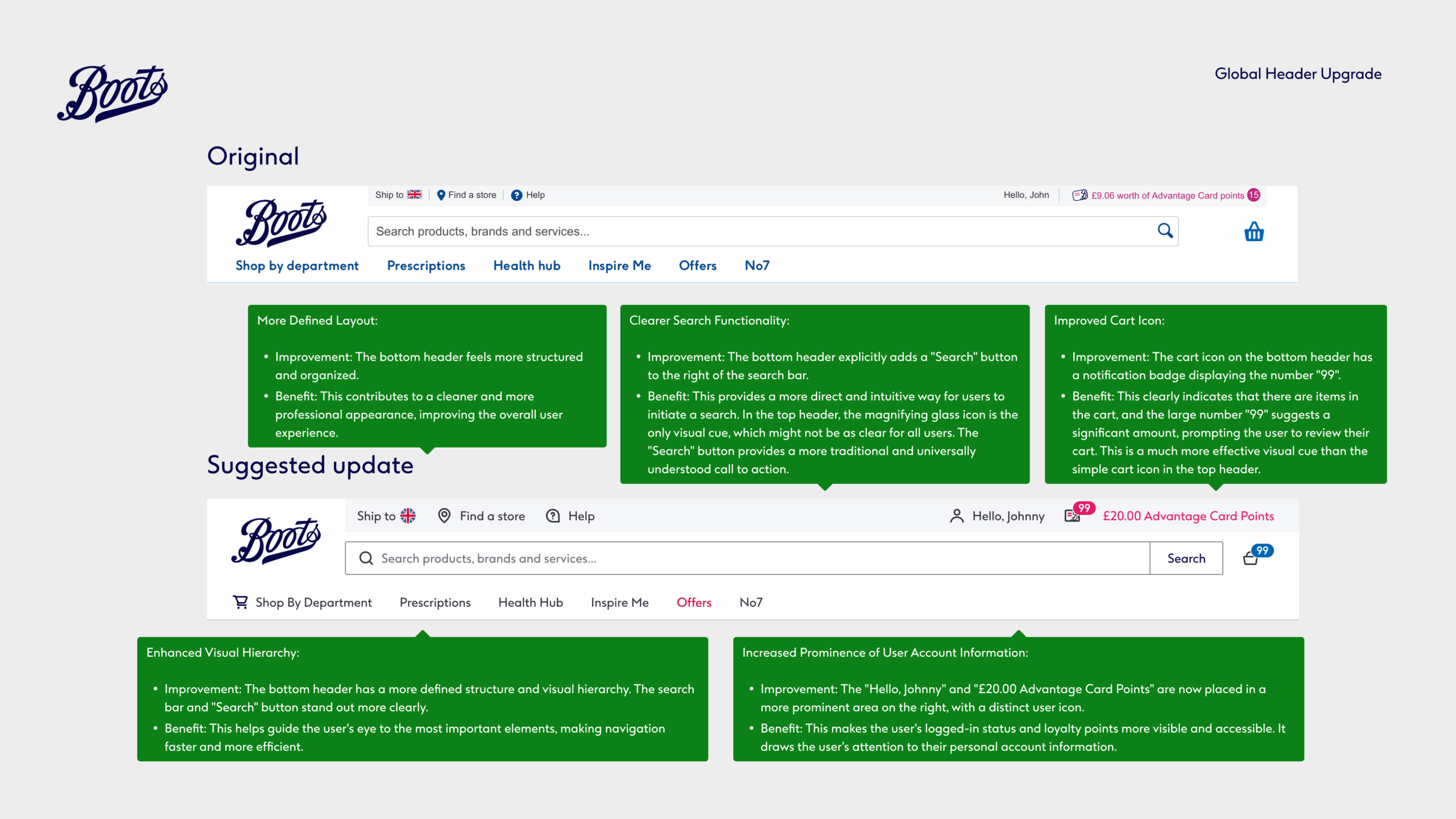Select Health hub in original navigation
Image resolution: width=1456 pixels, height=819 pixels.
(527, 266)
